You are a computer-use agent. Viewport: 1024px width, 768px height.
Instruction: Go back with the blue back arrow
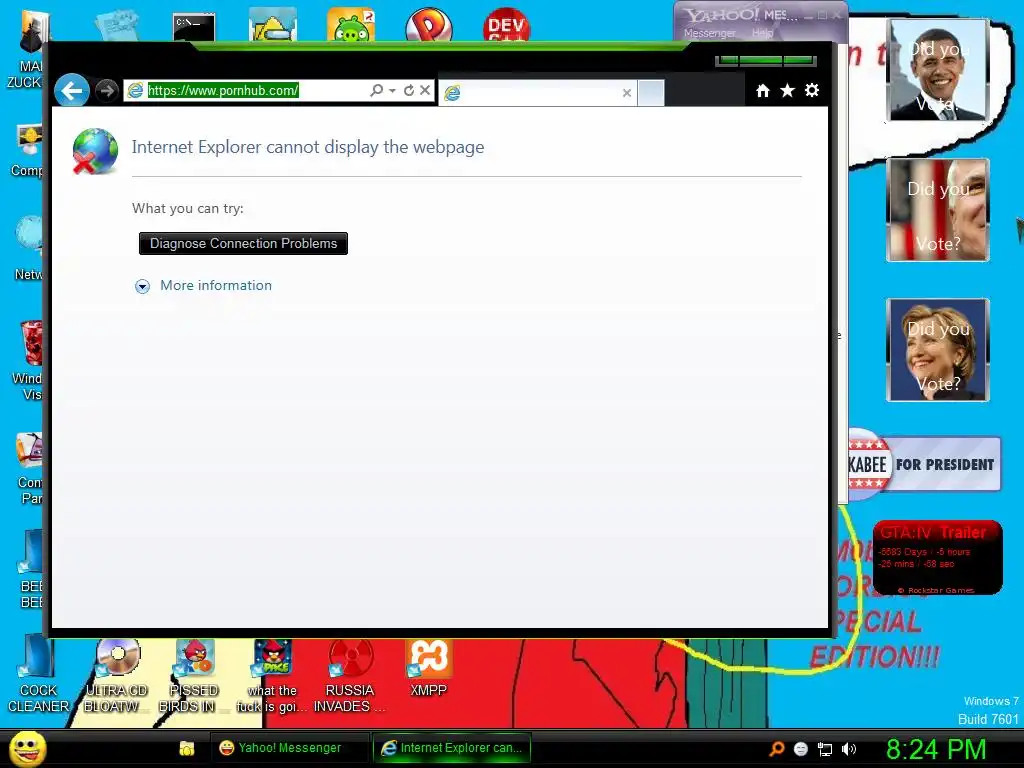click(72, 90)
